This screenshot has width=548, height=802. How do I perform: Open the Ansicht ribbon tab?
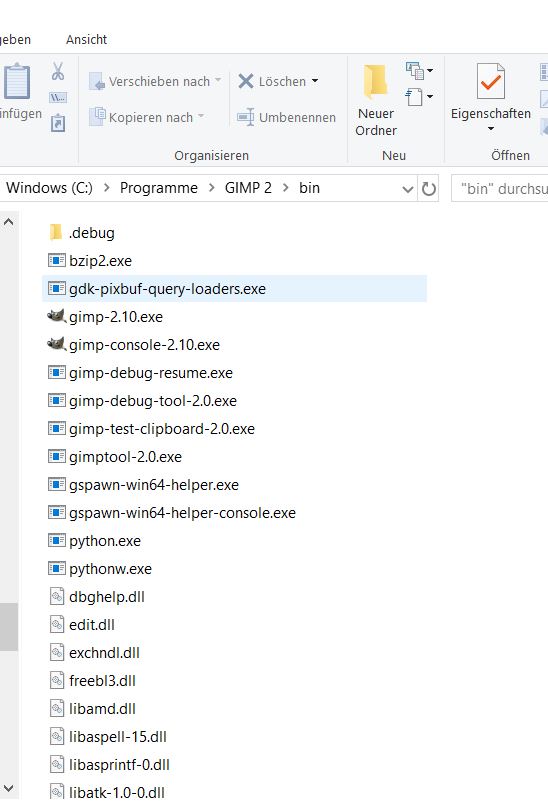[86, 39]
